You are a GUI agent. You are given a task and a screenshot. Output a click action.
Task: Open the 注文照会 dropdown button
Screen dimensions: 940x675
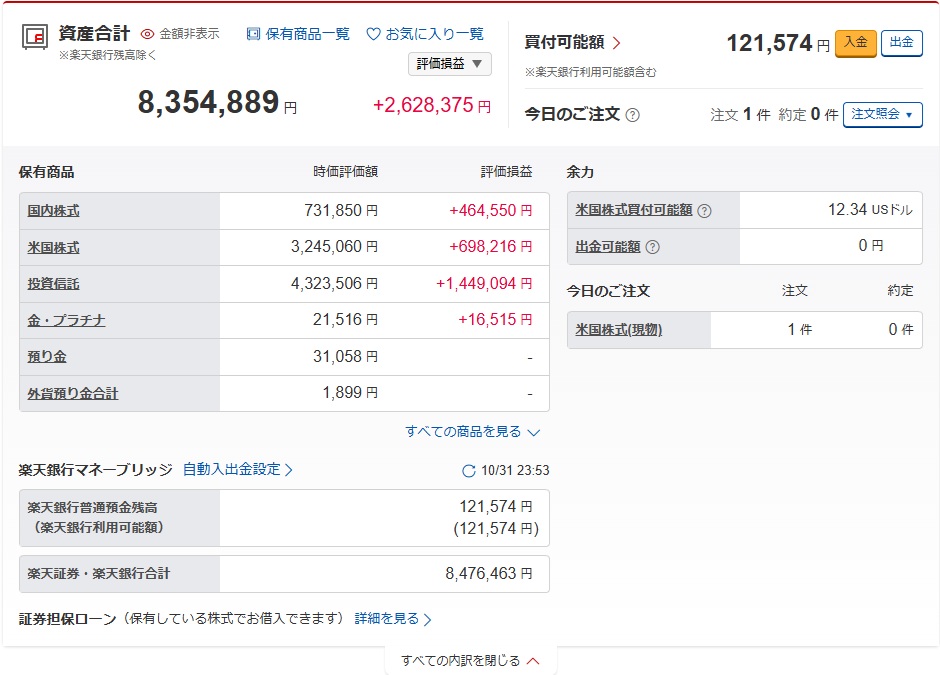point(882,115)
